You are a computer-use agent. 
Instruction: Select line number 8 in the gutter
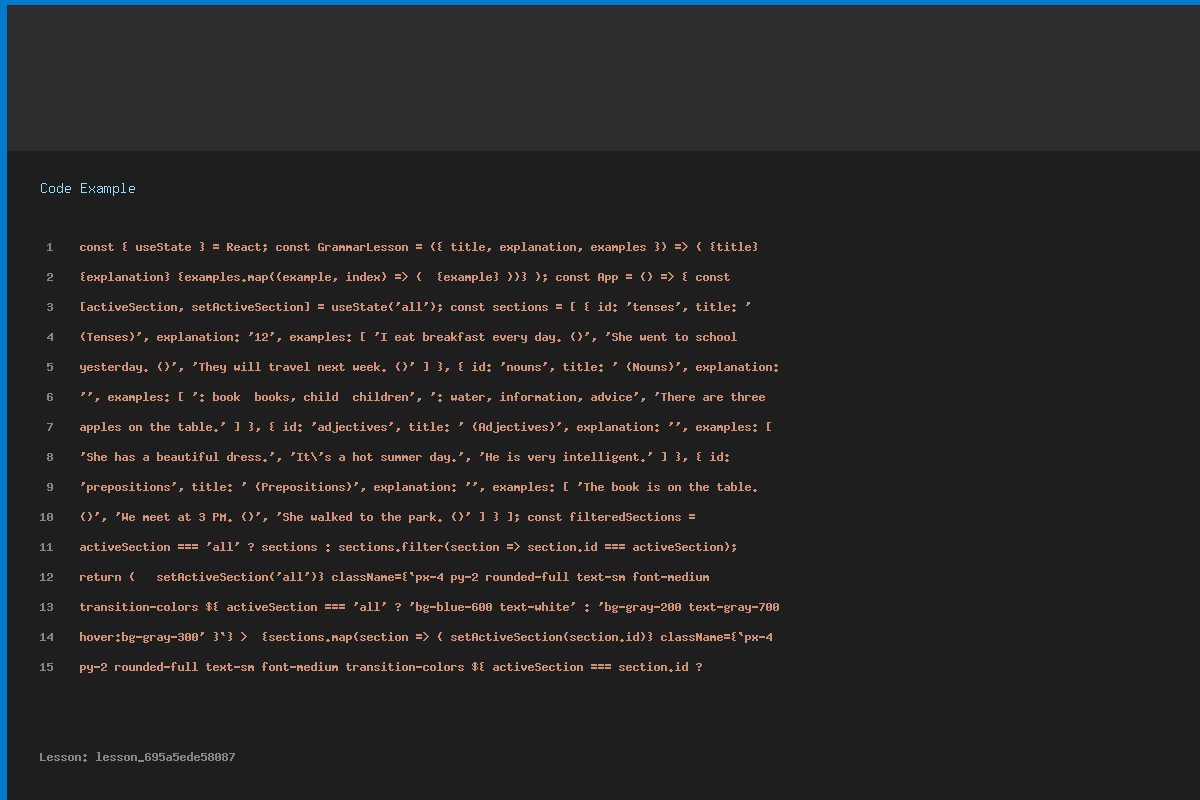point(49,457)
